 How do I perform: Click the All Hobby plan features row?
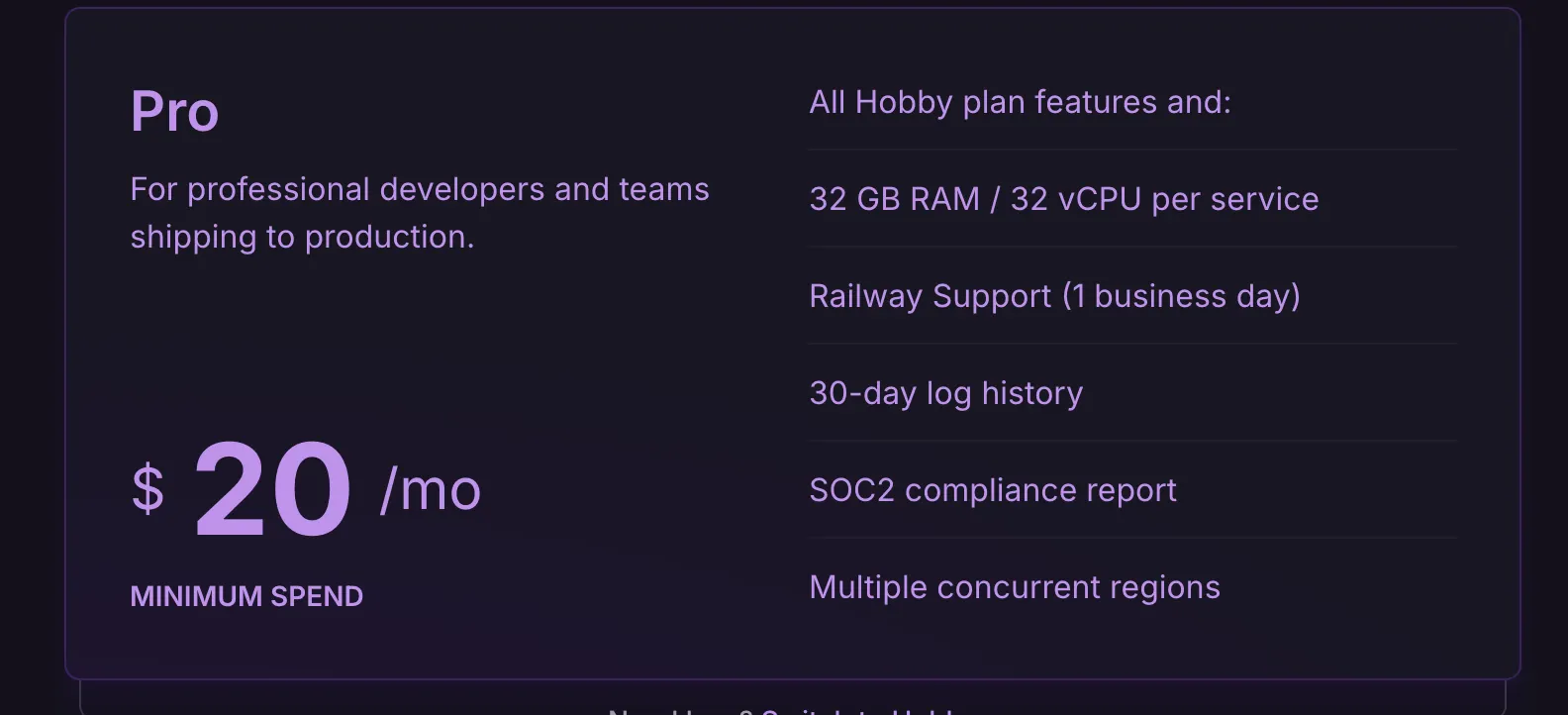[1132, 102]
